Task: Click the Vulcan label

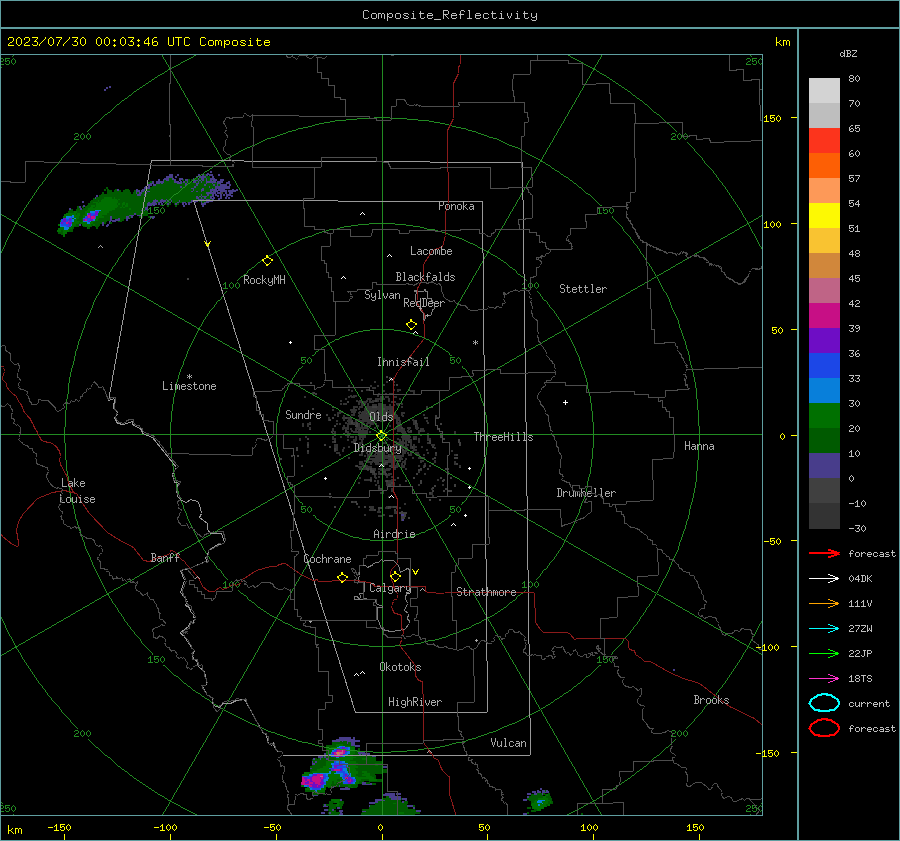Action: (x=509, y=743)
